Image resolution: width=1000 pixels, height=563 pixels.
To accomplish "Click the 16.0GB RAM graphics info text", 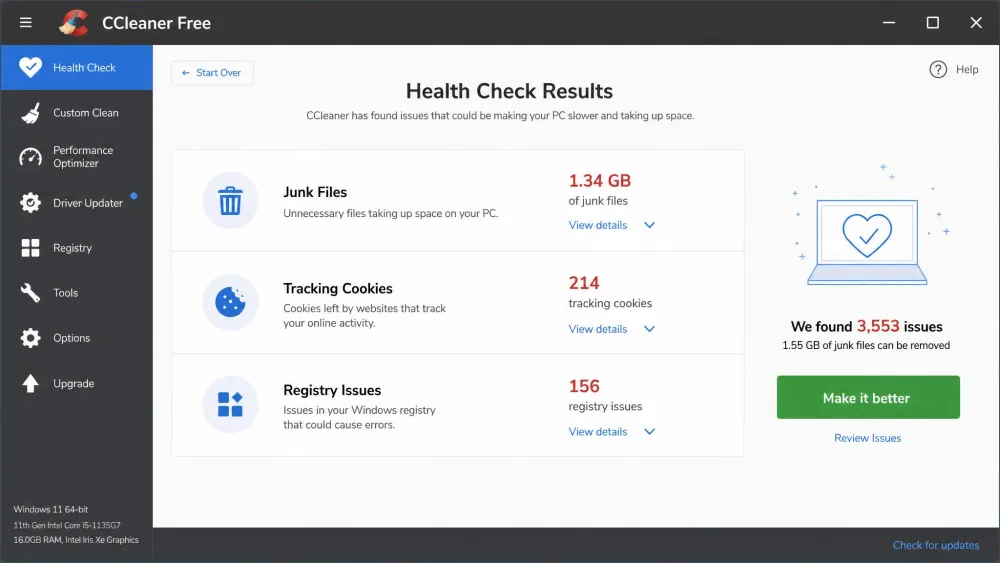I will pyautogui.click(x=76, y=540).
